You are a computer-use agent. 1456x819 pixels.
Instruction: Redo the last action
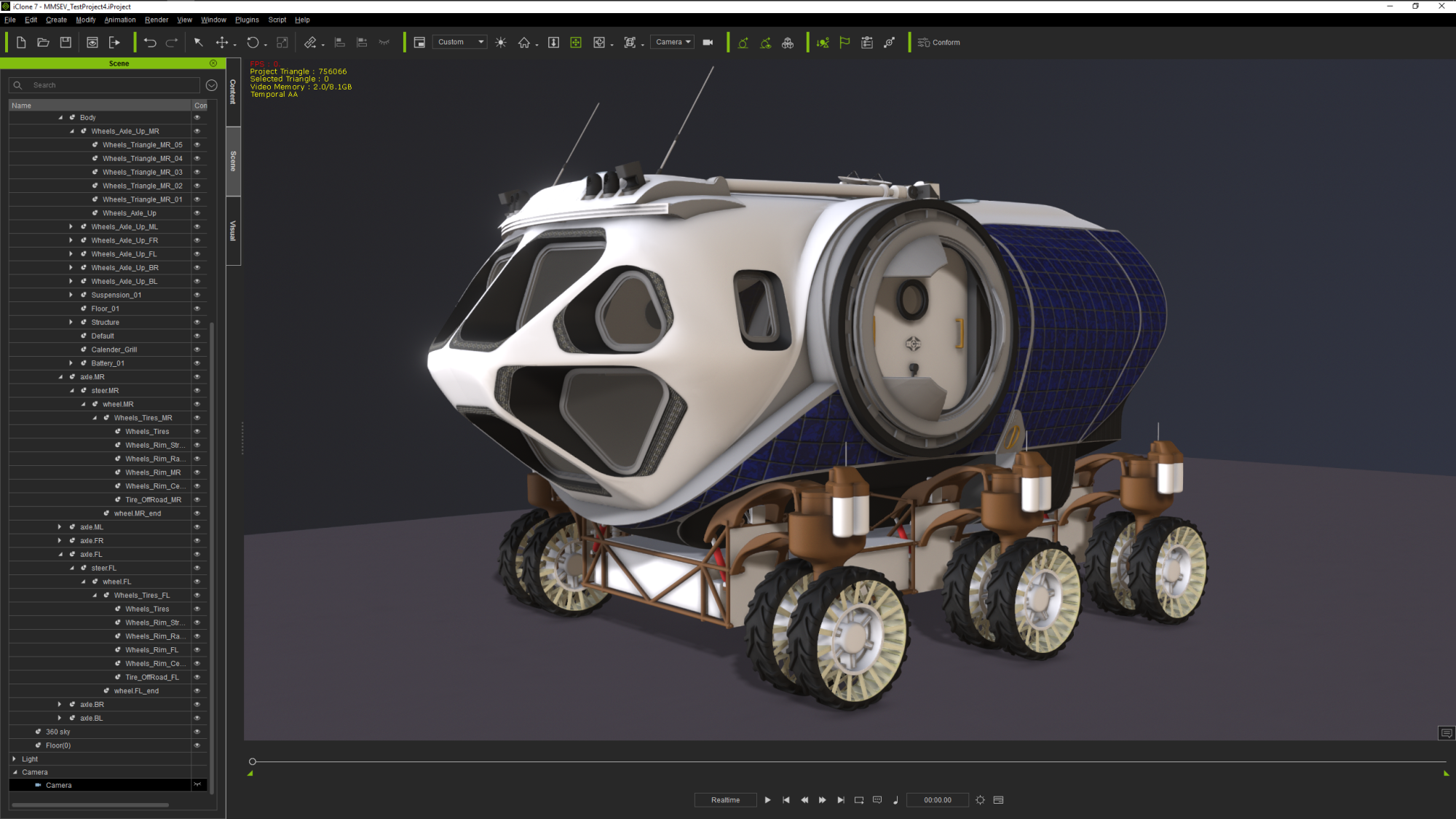click(x=172, y=42)
